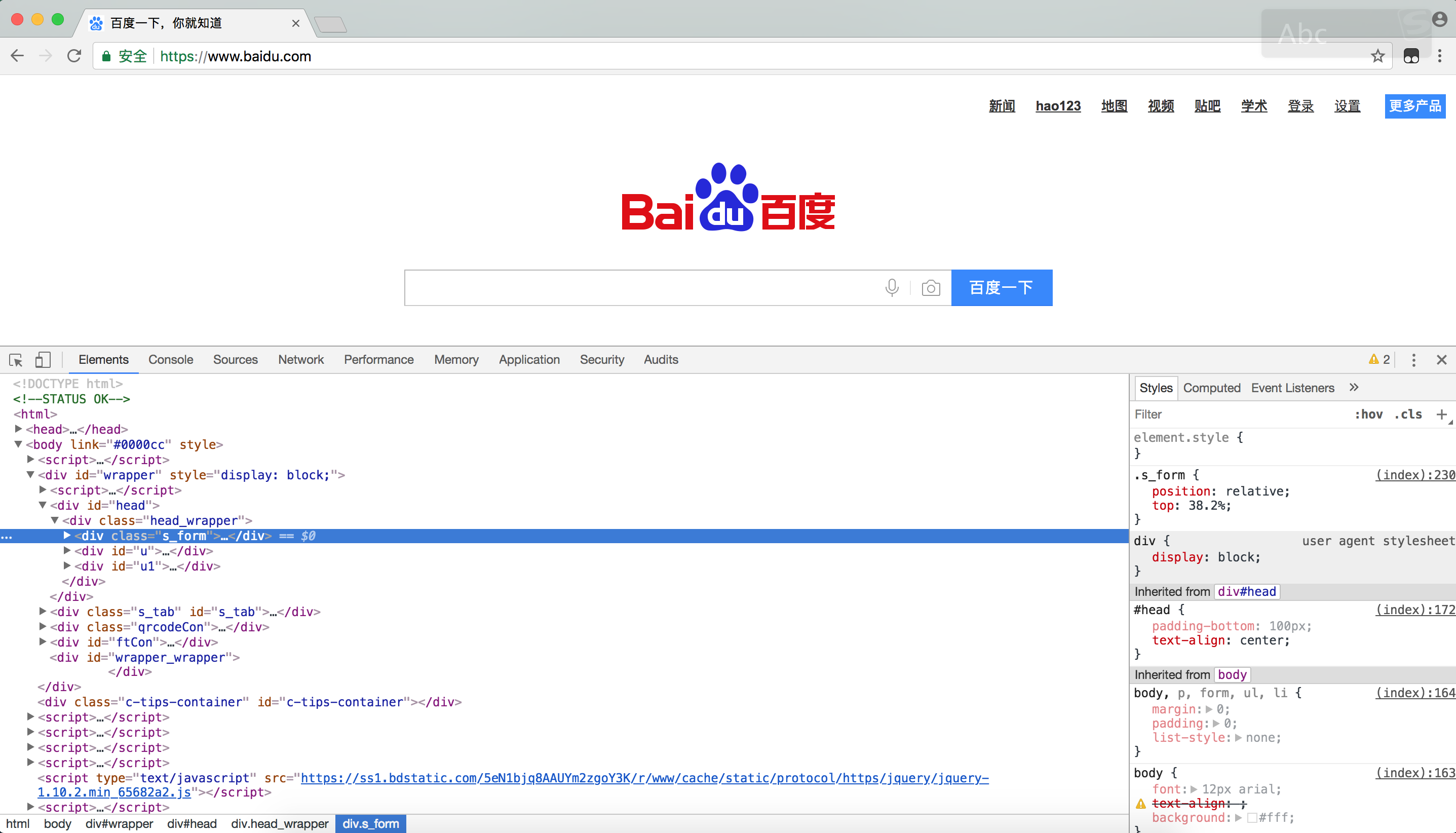Image resolution: width=1456 pixels, height=833 pixels.
Task: Click the voice search microphone icon
Action: (x=892, y=288)
